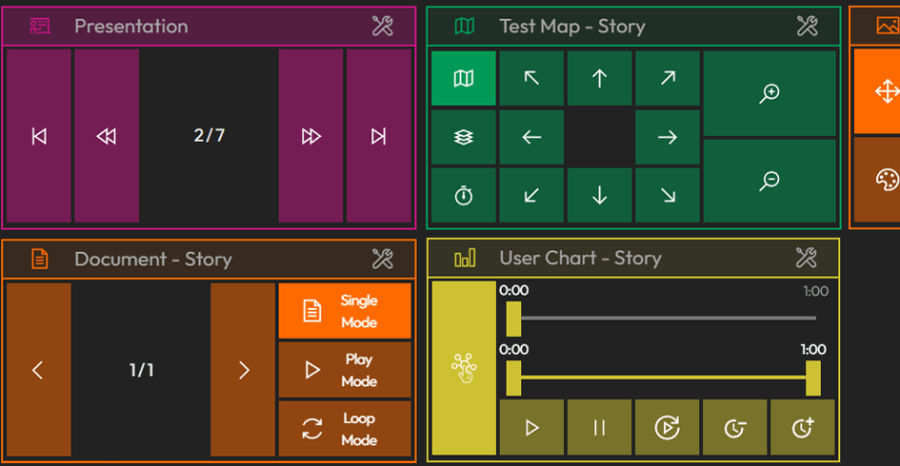This screenshot has height=466, width=900.
Task: Click the map stopwatch timer button
Action: [x=464, y=195]
